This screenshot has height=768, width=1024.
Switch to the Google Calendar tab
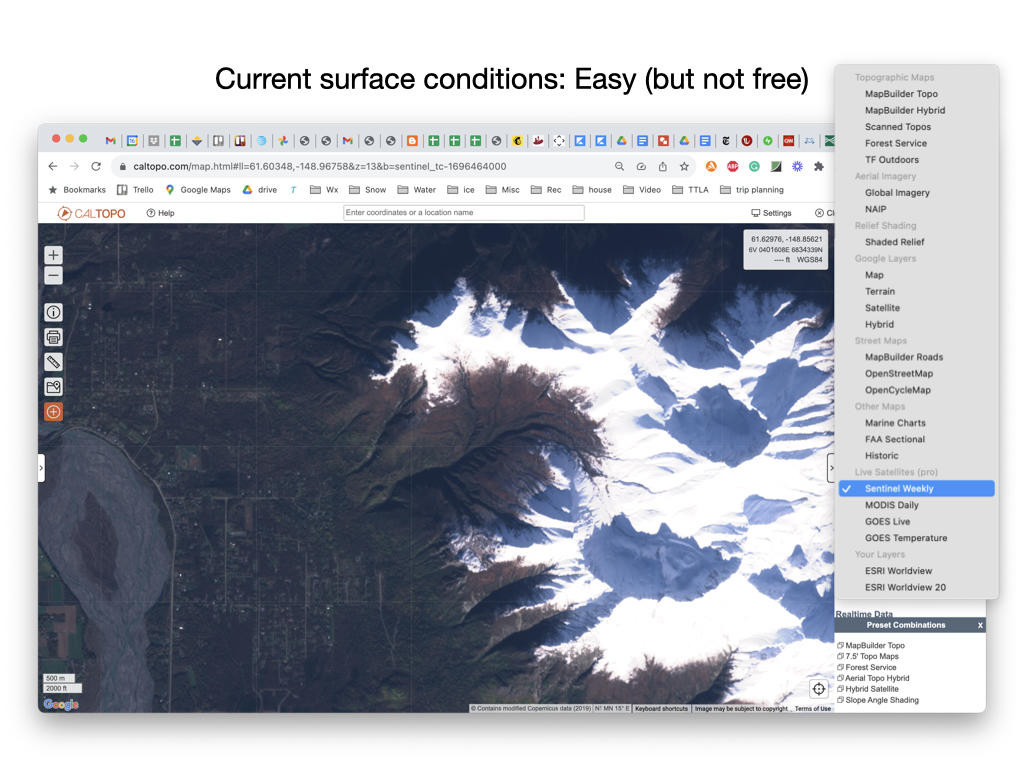coord(132,140)
